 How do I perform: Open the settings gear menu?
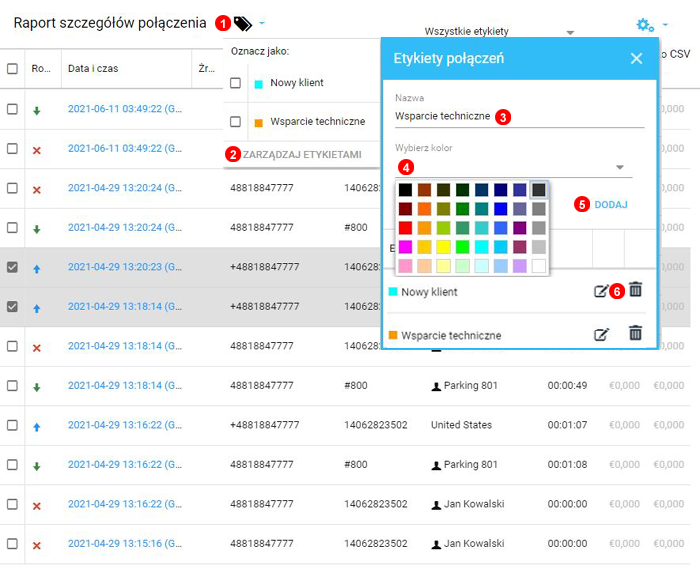coord(646,24)
